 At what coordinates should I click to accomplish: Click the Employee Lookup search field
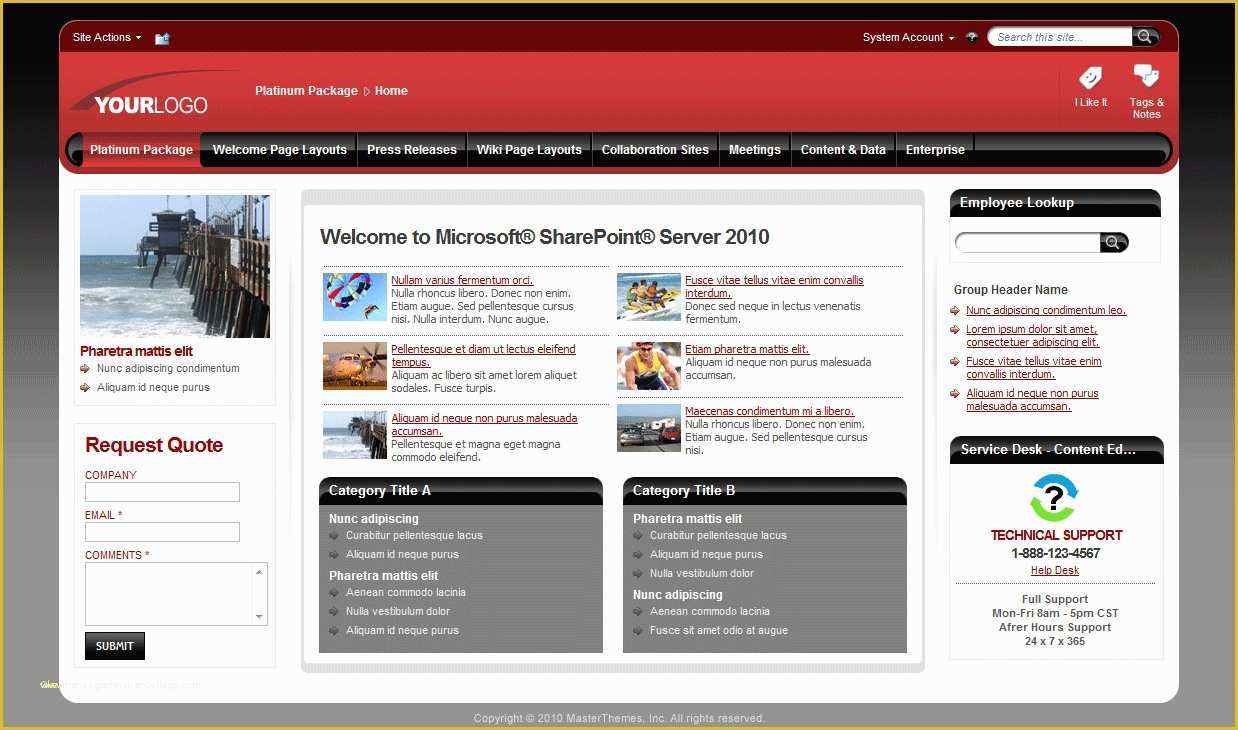pyautogui.click(x=1028, y=243)
